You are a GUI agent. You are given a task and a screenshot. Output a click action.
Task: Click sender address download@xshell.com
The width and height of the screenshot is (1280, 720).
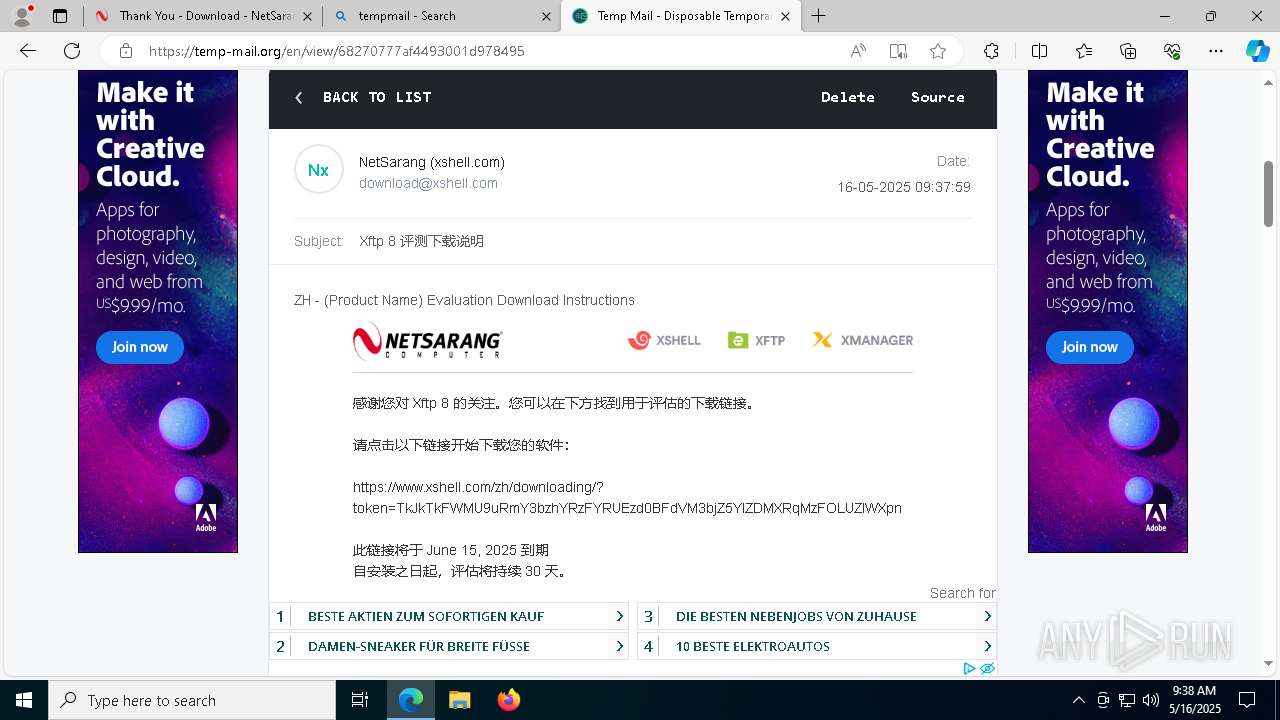[x=428, y=183]
